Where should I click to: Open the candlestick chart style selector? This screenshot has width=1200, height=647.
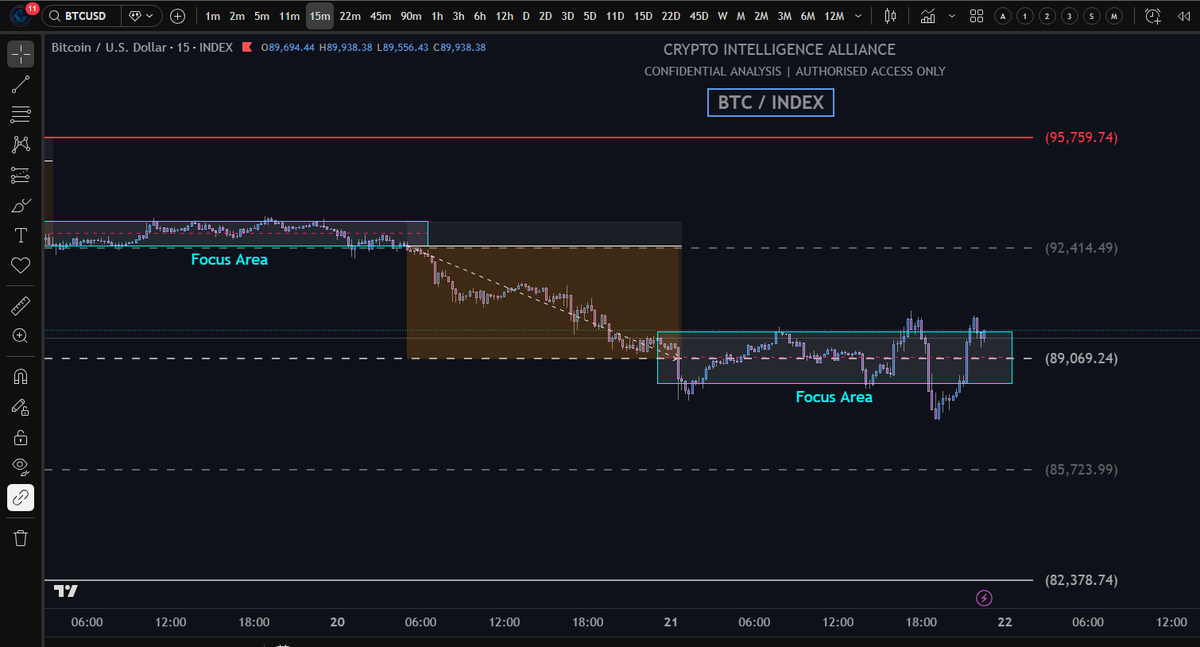(x=891, y=16)
